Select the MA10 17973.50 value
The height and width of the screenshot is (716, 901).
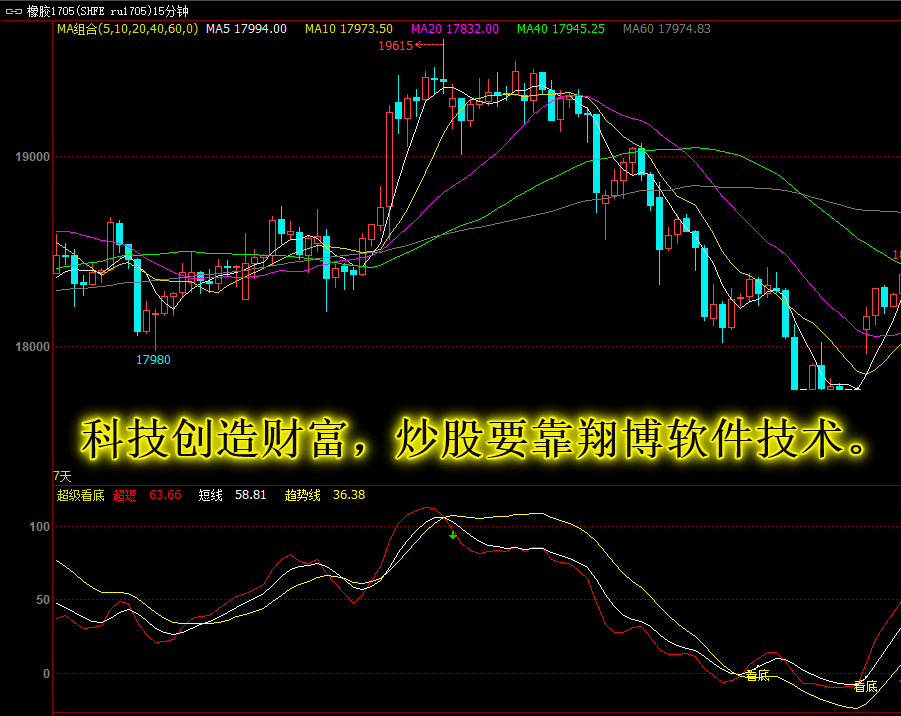click(349, 29)
